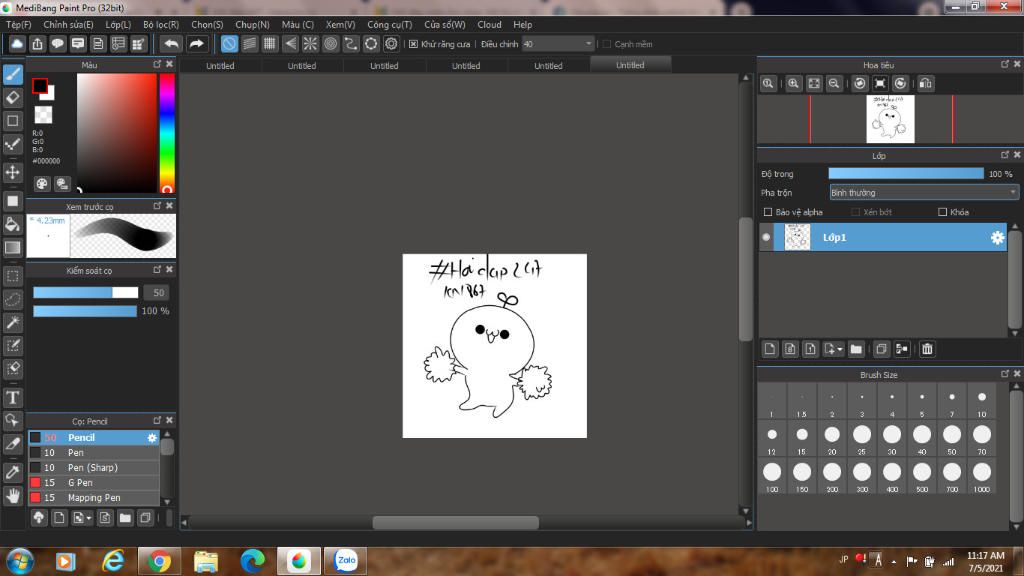The height and width of the screenshot is (576, 1024).
Task: Open the Lớp(L) menu
Action: 118,24
